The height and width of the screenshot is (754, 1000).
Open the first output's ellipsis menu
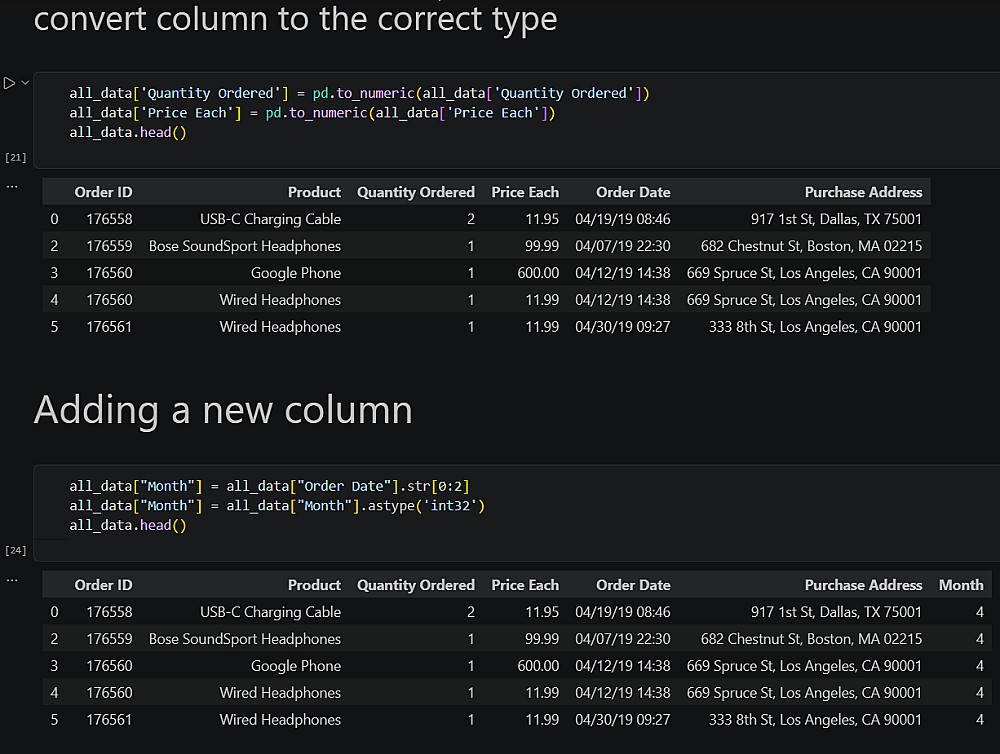pos(11,186)
